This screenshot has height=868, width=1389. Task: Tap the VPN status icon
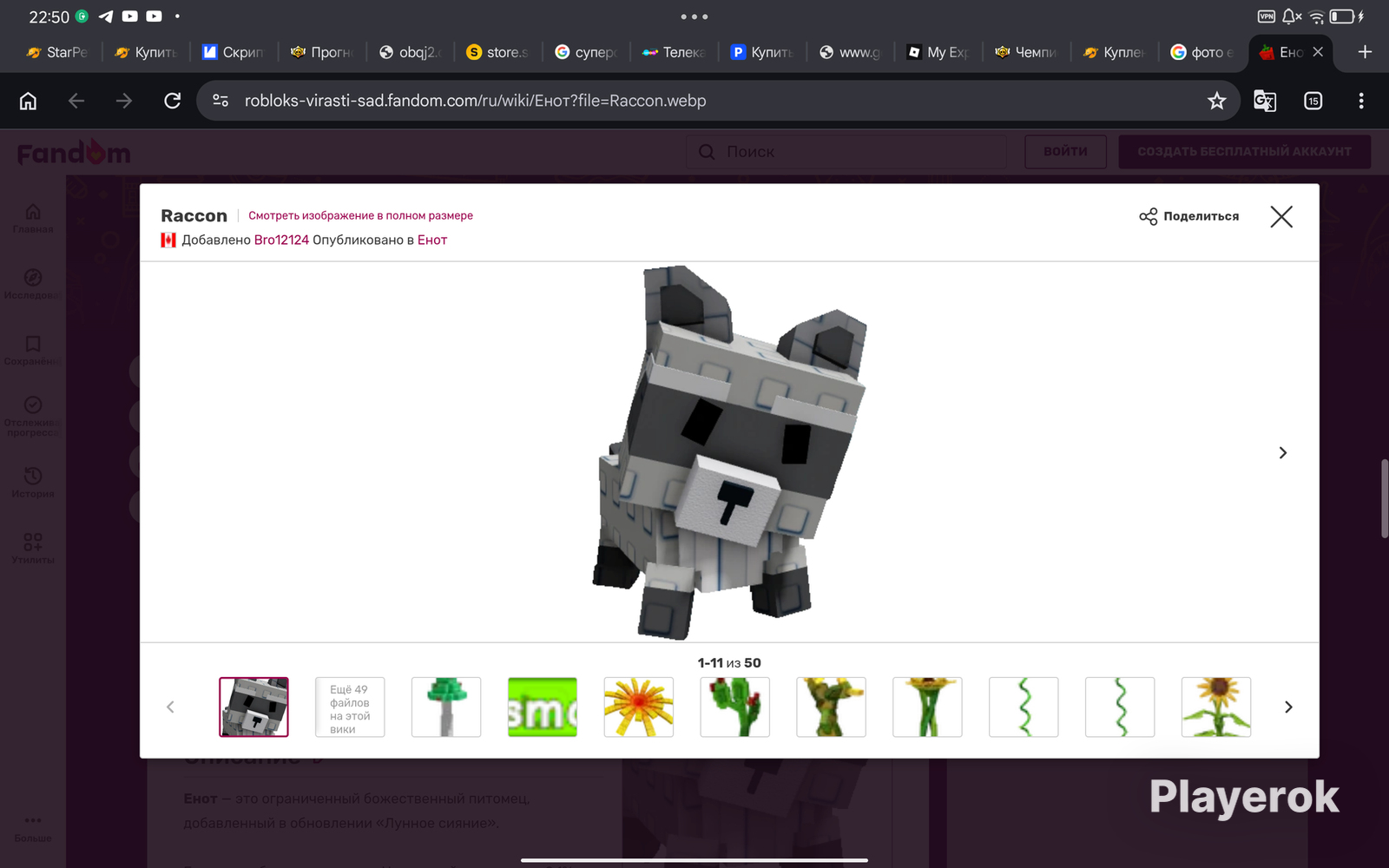tap(1267, 16)
